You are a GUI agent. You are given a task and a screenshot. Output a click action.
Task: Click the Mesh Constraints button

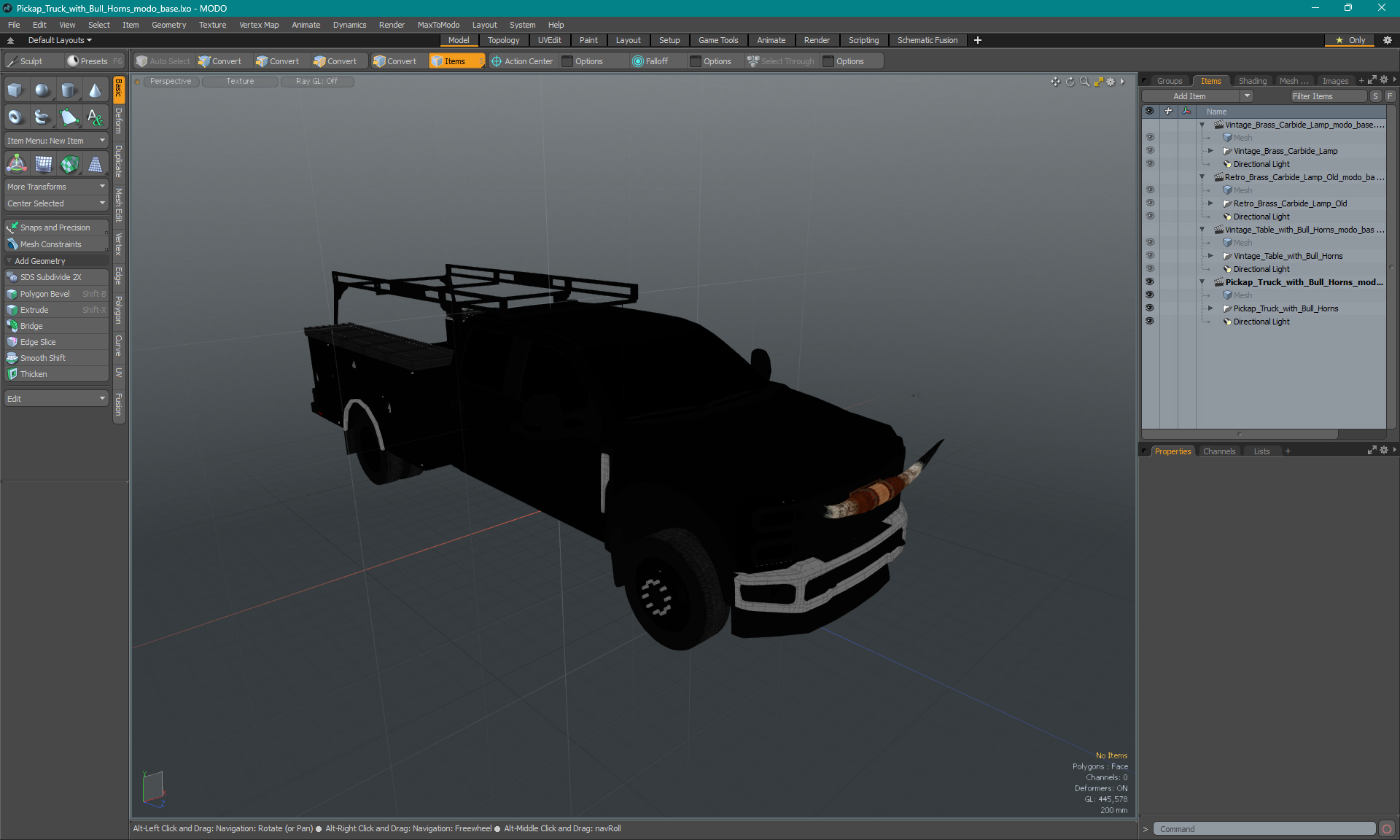tap(57, 244)
